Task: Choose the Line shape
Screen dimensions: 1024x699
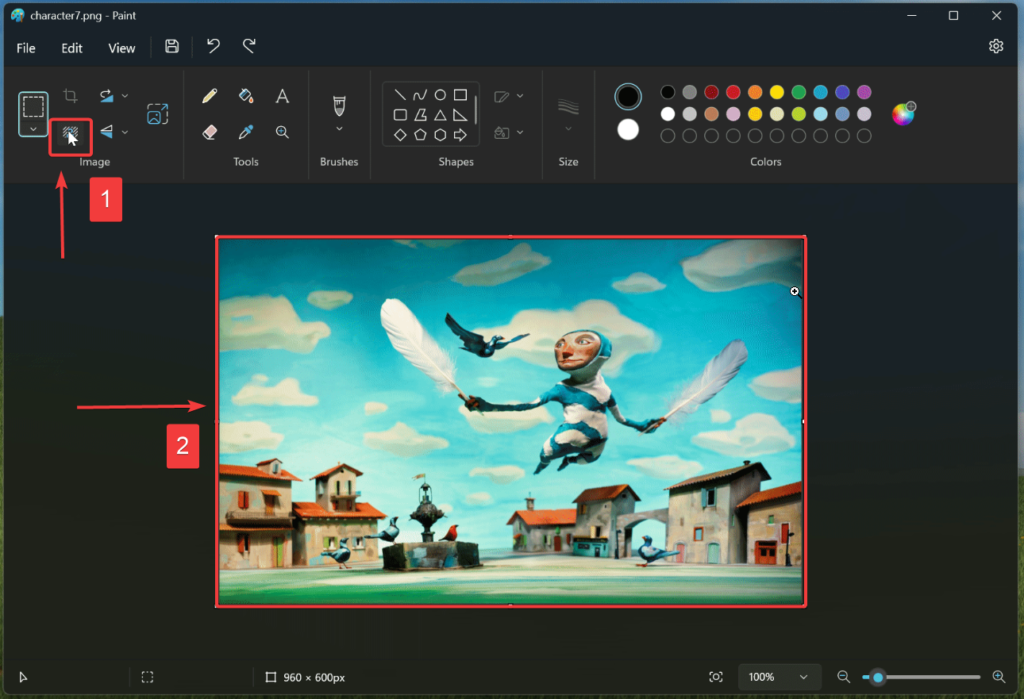Action: tap(400, 95)
